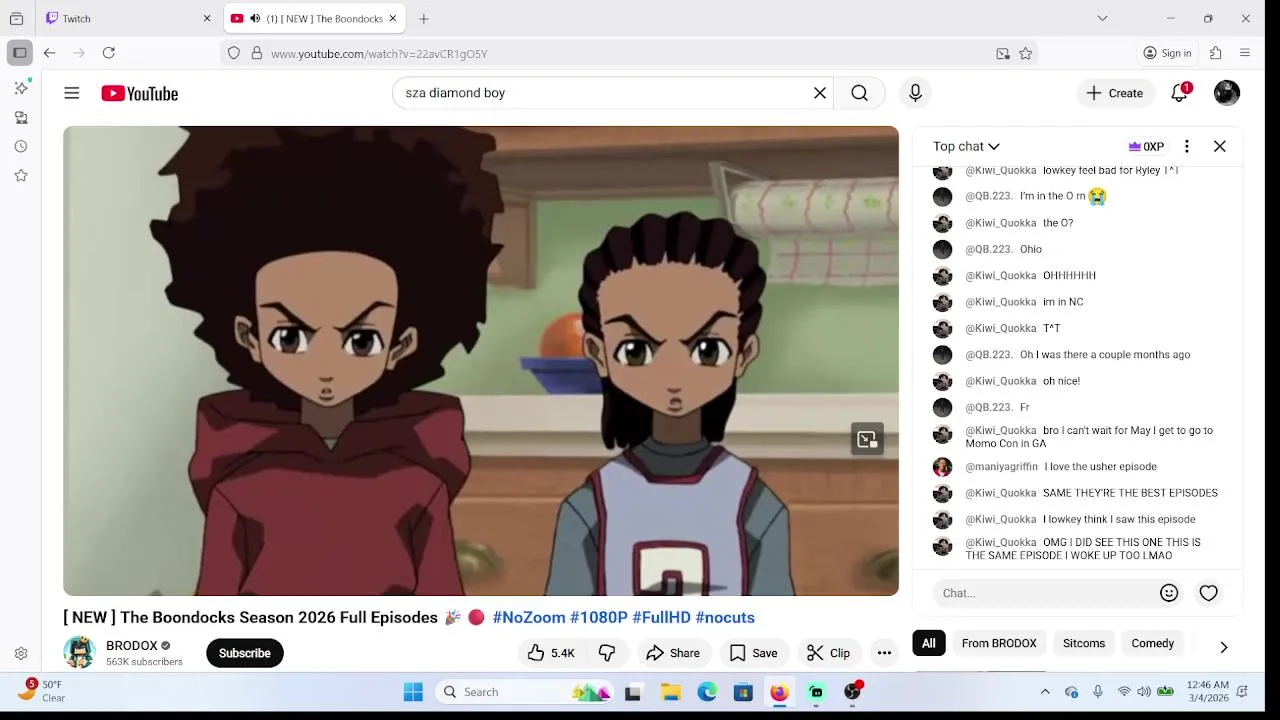Select the Sitcoms filter chip
The width and height of the screenshot is (1280, 720).
[x=1084, y=643]
